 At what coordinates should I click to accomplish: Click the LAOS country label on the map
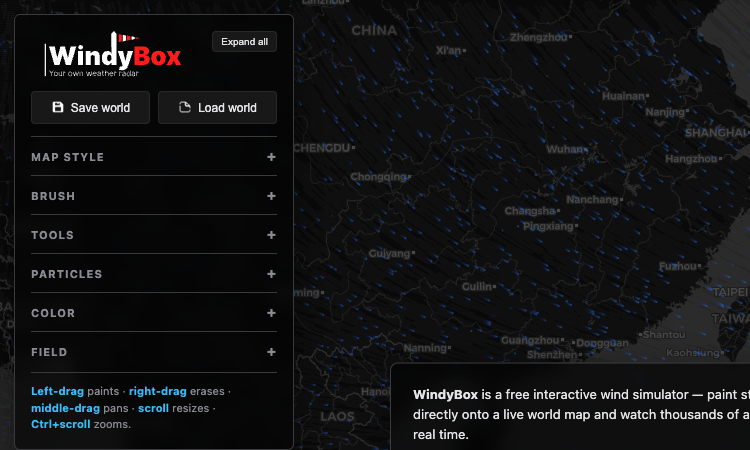[x=337, y=417]
